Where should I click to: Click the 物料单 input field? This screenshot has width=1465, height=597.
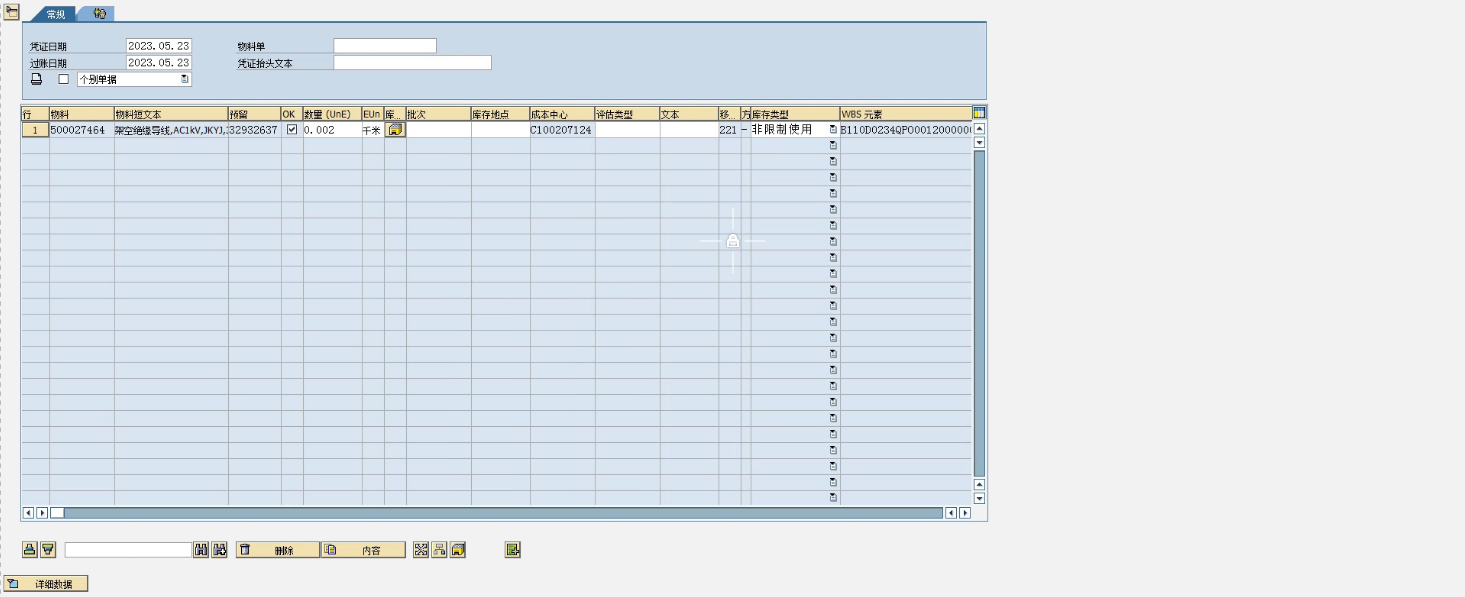point(384,46)
